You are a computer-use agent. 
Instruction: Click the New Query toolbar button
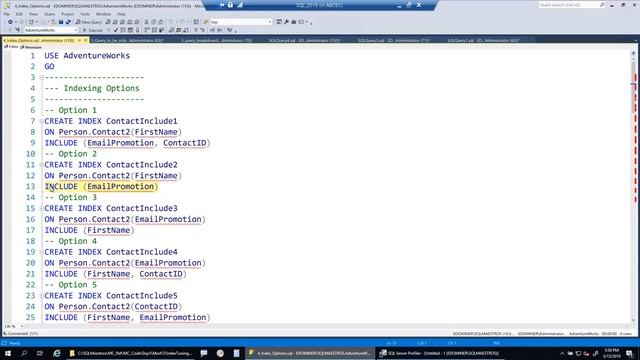(89, 22)
